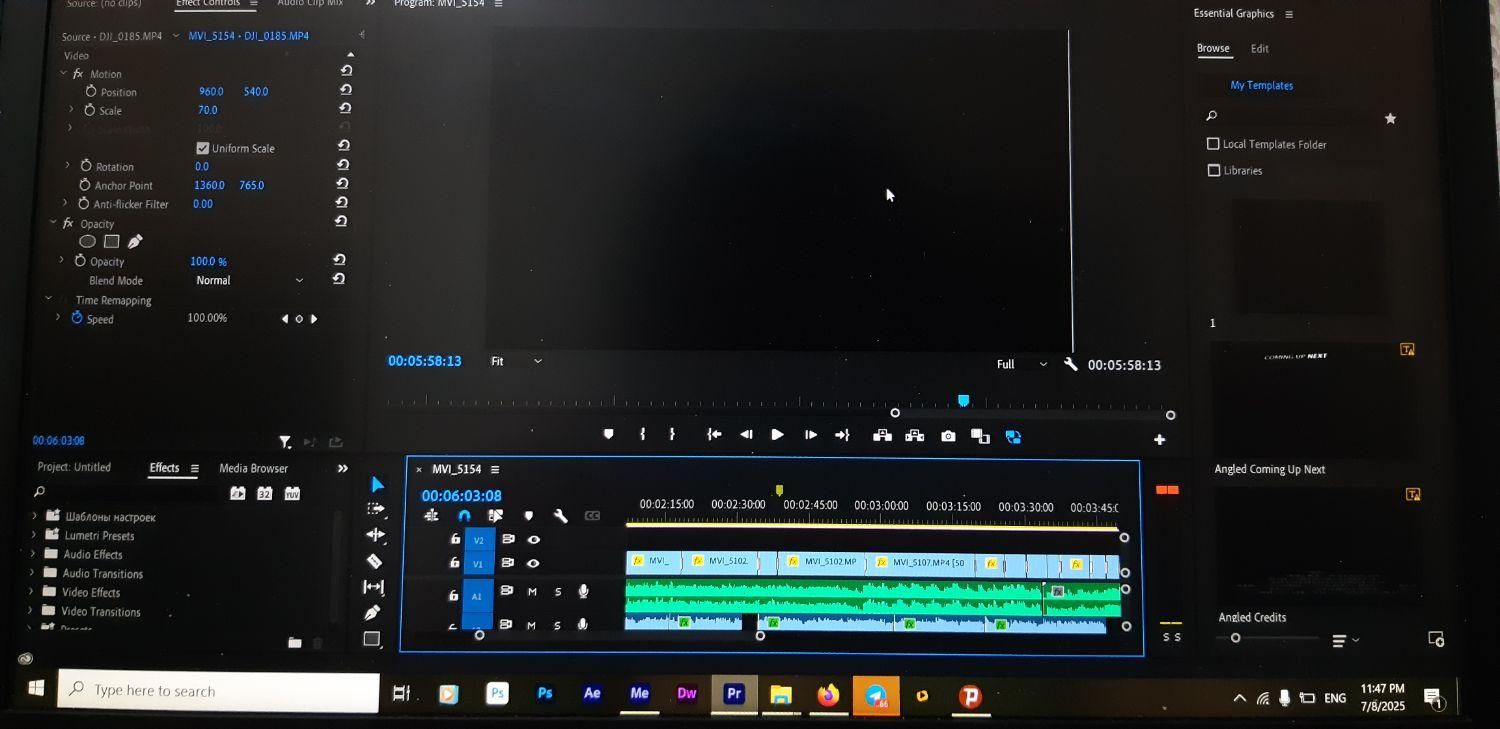Select the Ripple Edit tool
This screenshot has height=729, width=1500.
click(x=374, y=535)
